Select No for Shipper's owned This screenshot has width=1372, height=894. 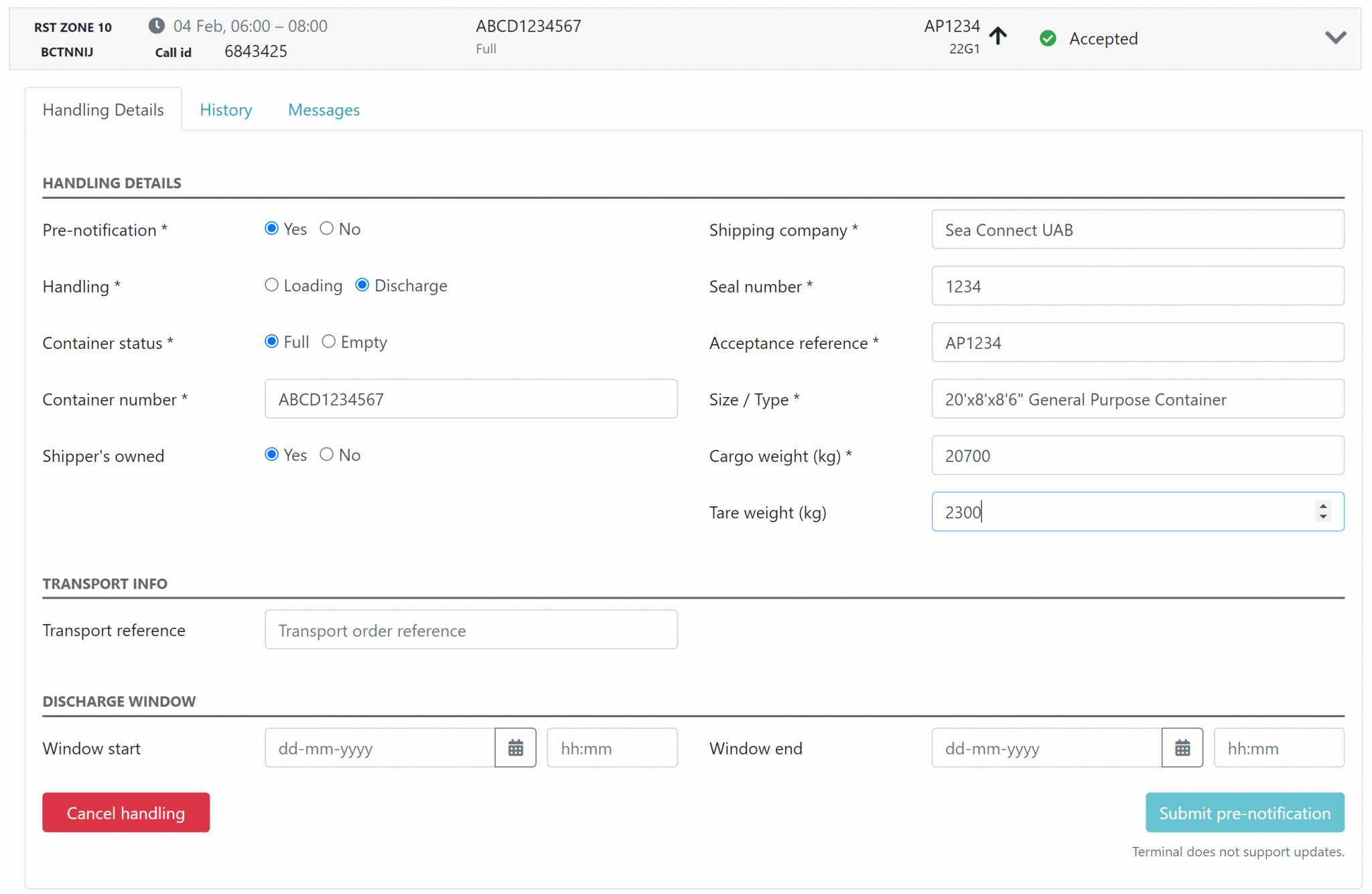pyautogui.click(x=326, y=455)
